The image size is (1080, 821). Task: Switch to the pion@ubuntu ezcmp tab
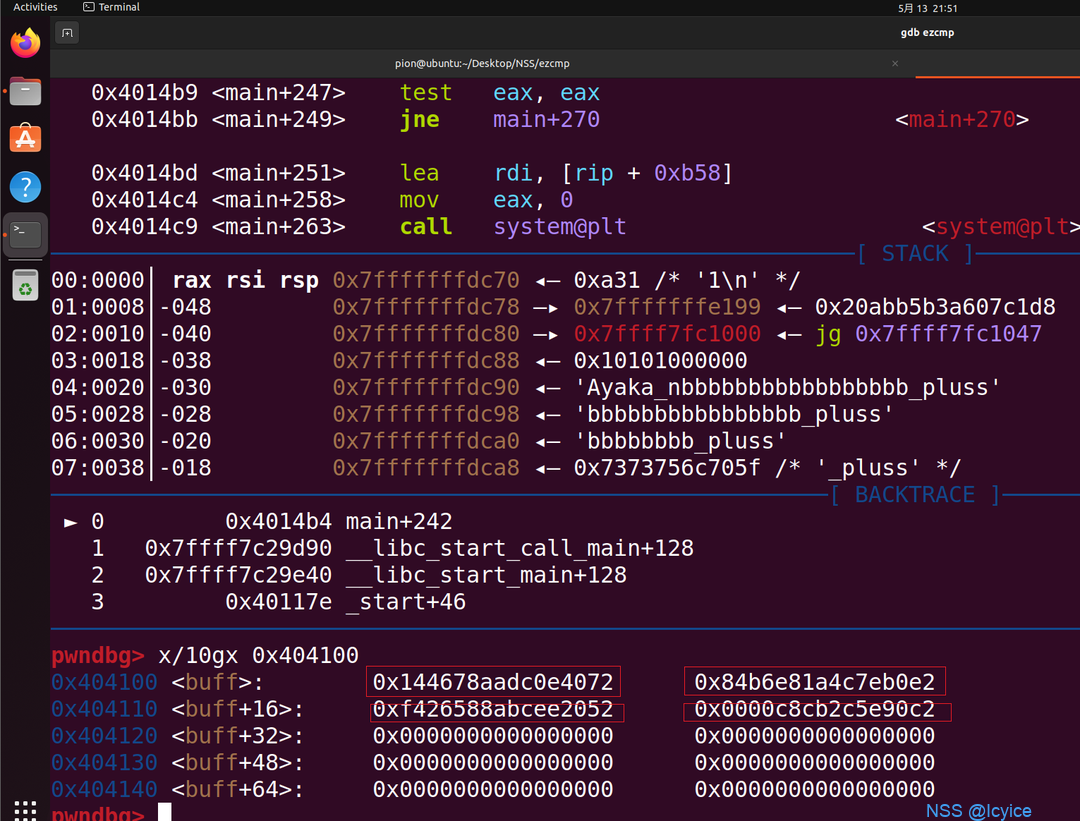pos(482,63)
